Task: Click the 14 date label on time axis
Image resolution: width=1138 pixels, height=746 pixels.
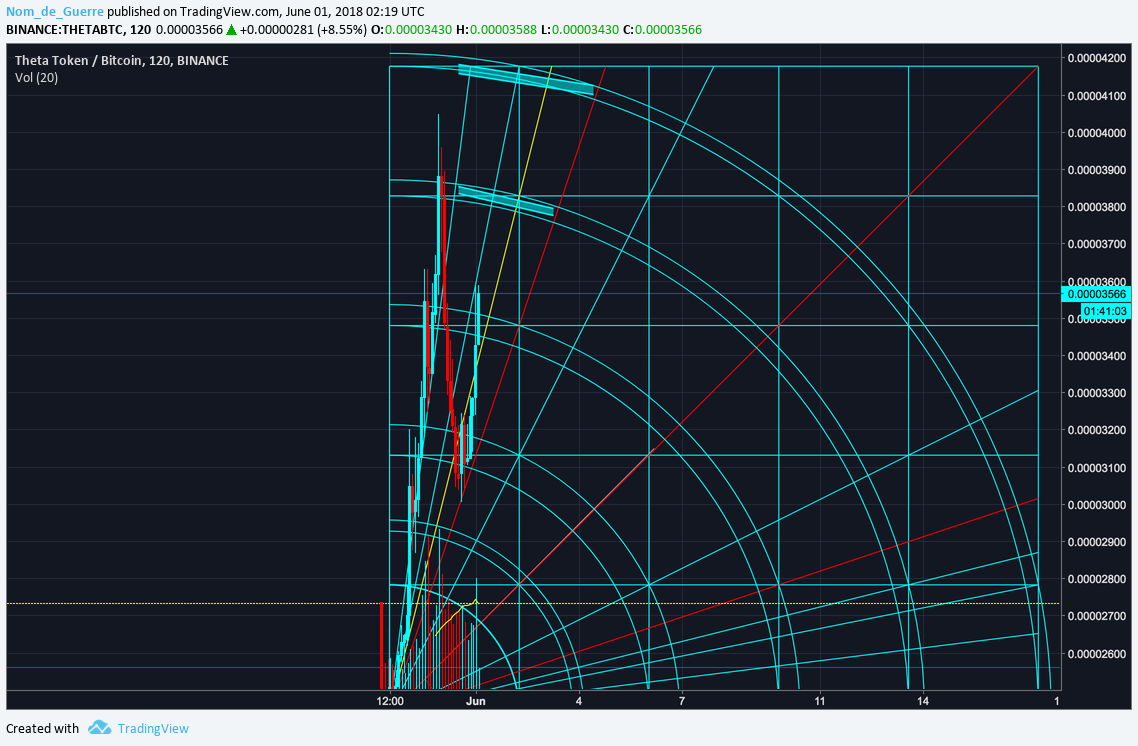Action: tap(922, 701)
